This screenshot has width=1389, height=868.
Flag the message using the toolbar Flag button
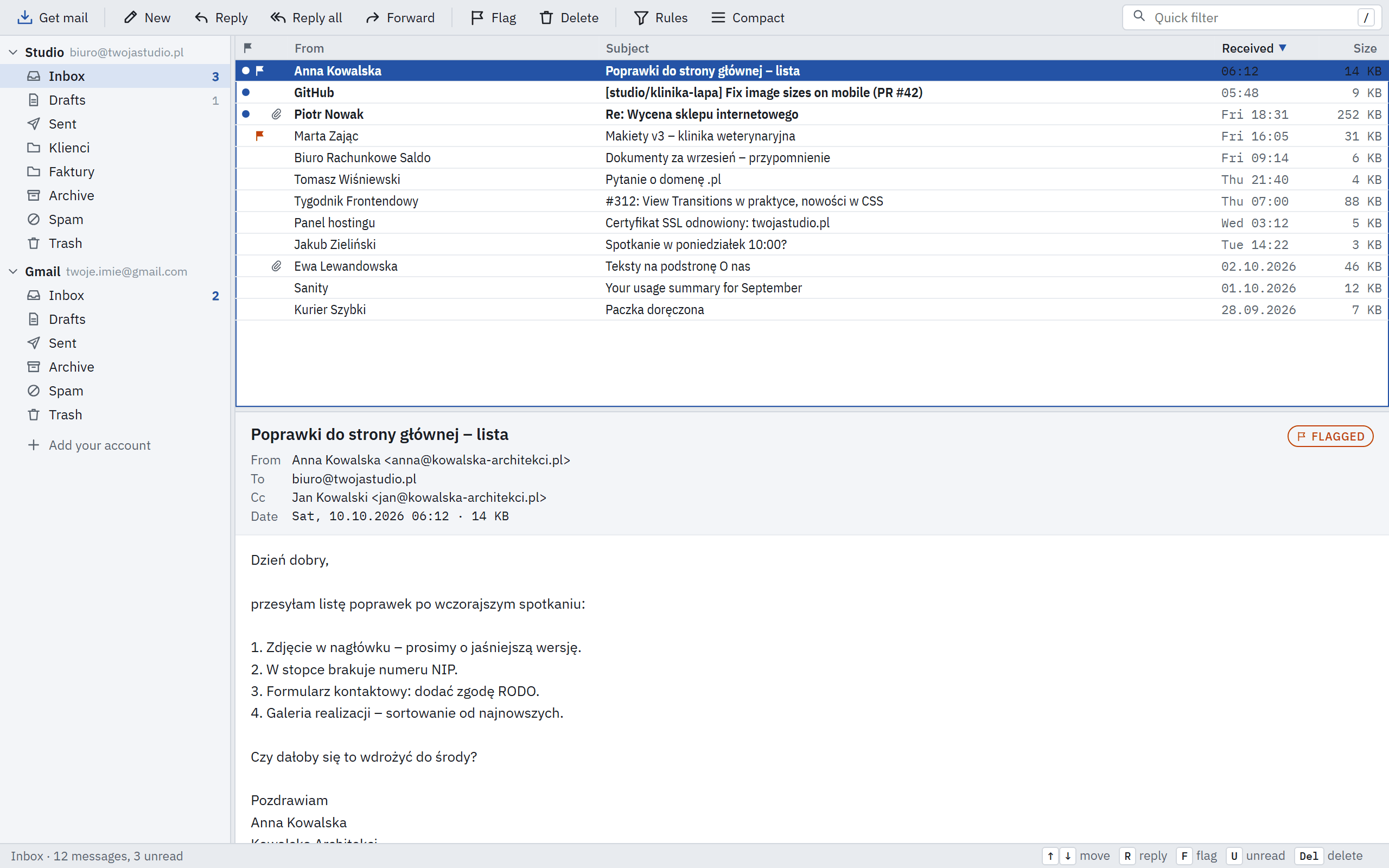pos(493,18)
